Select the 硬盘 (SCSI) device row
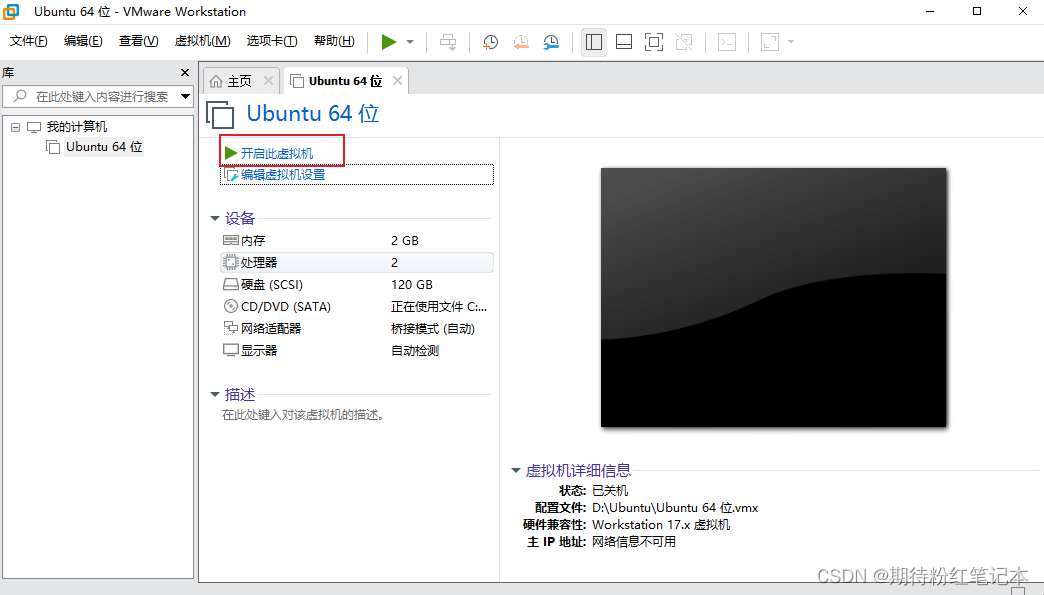This screenshot has width=1044, height=595. pyautogui.click(x=357, y=284)
